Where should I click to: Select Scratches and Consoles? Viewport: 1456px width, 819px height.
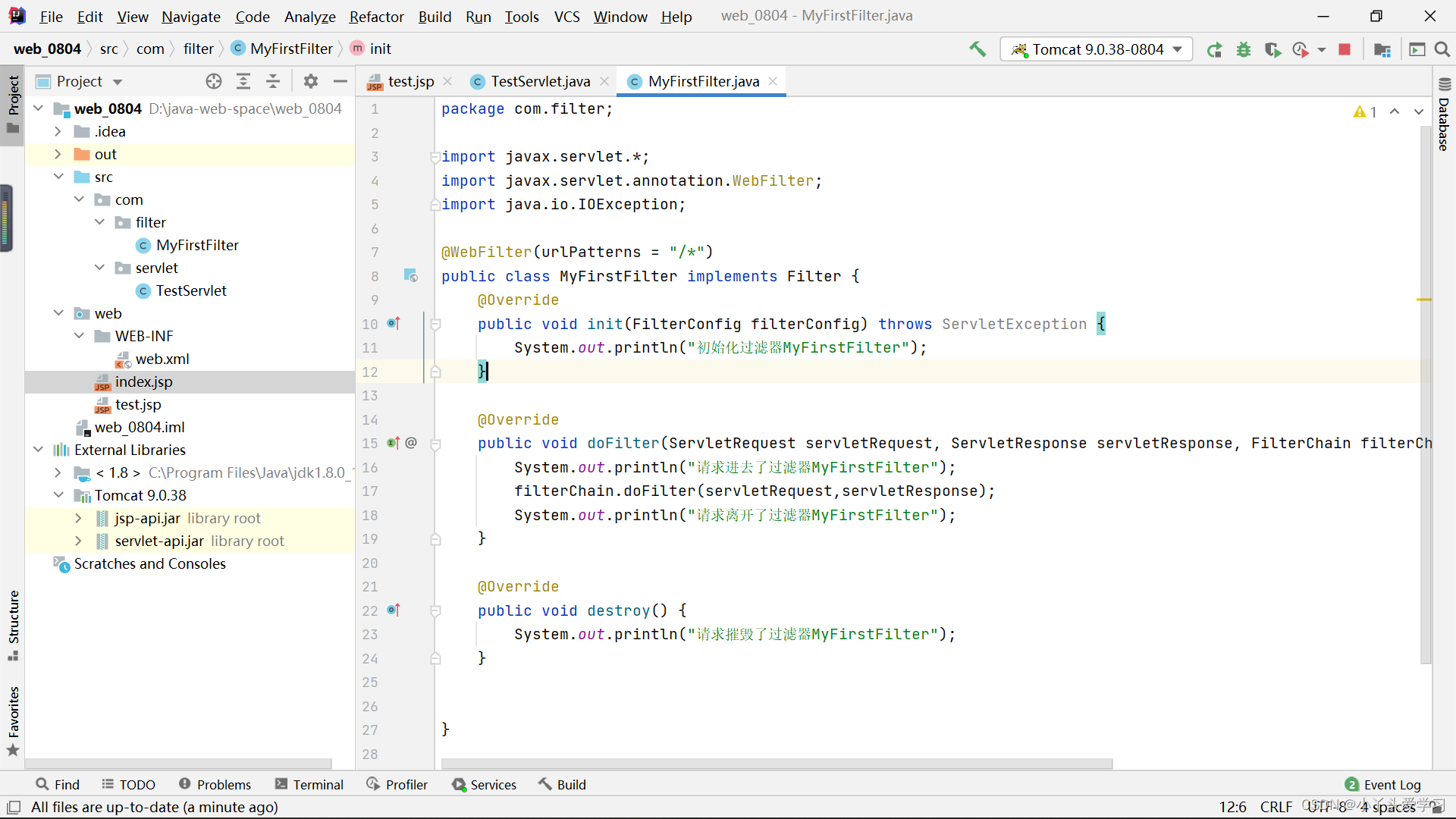tap(149, 563)
